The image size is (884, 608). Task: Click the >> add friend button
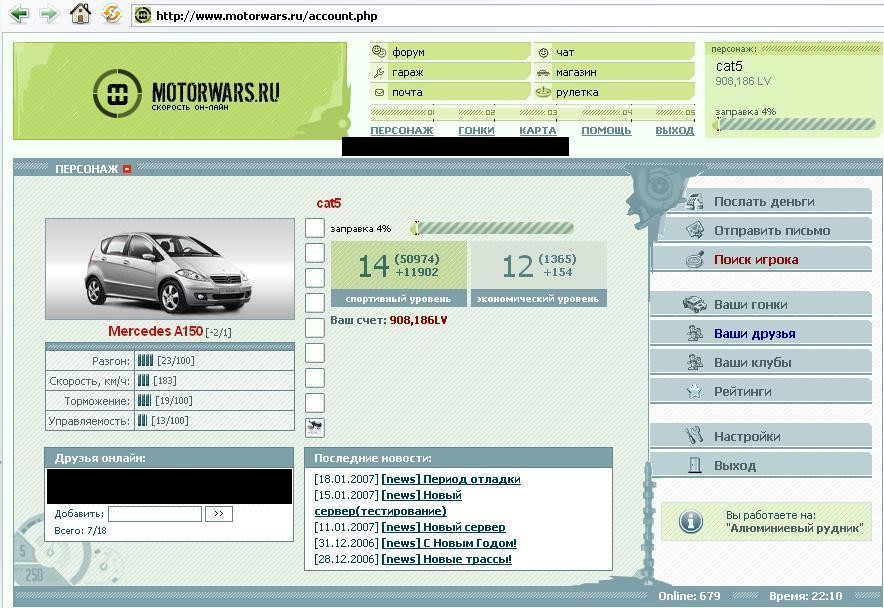pos(219,514)
